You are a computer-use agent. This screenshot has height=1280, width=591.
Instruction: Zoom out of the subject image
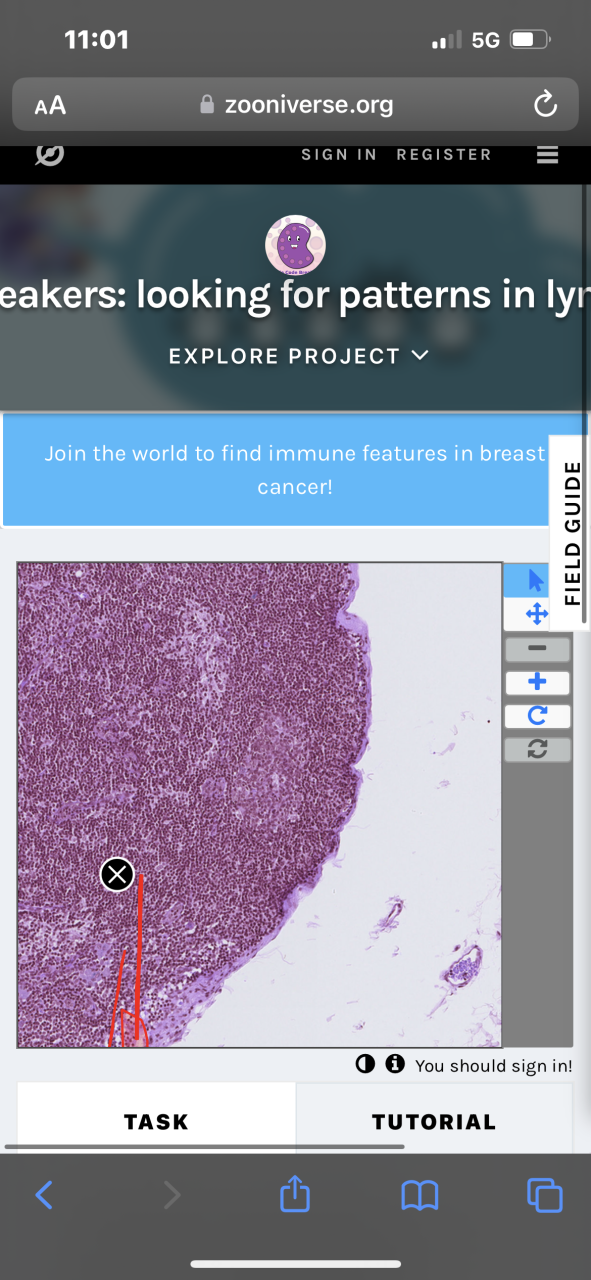tap(537, 649)
